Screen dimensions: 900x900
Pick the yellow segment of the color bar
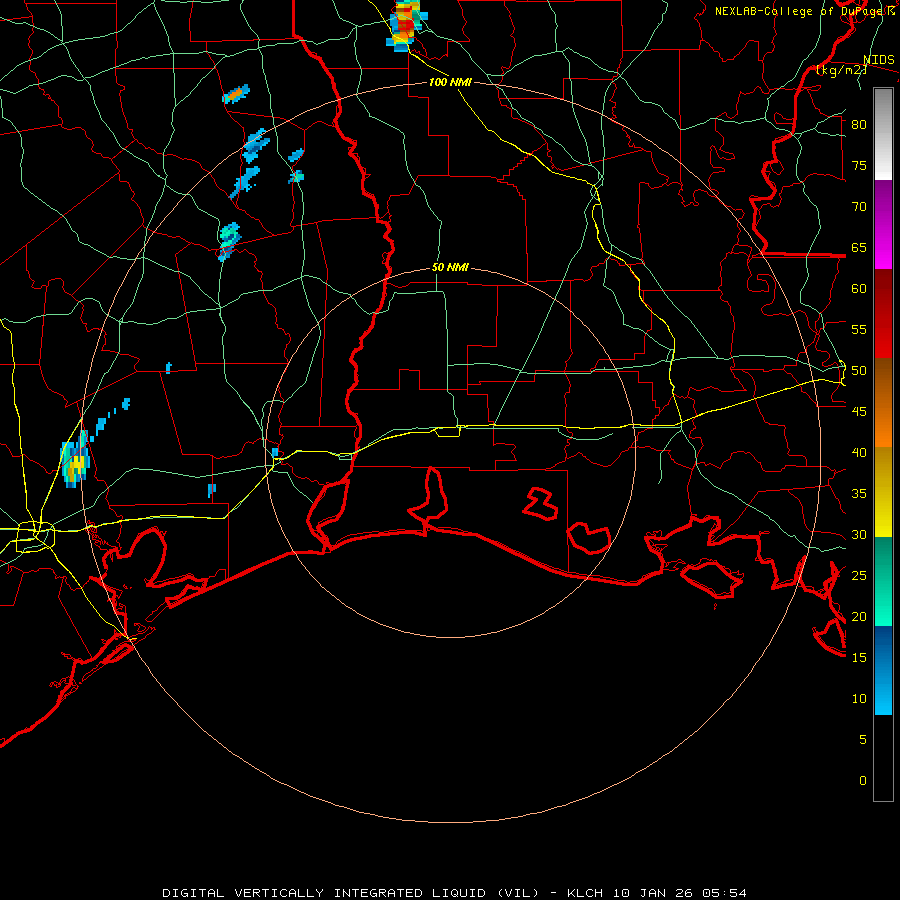click(x=883, y=492)
